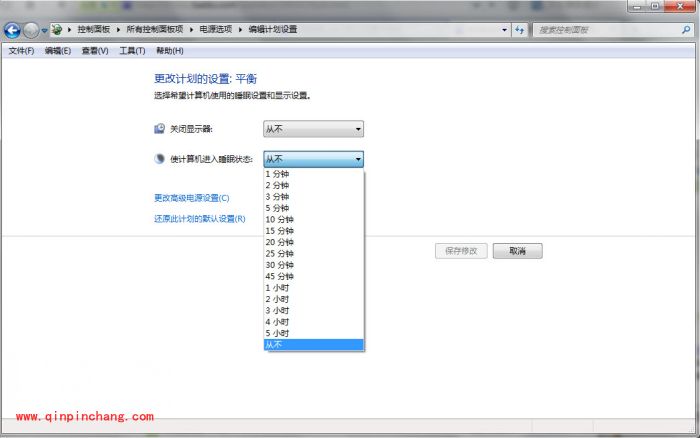Click the monitor icon beside 关闭显示器
This screenshot has width=700, height=438.
[159, 129]
